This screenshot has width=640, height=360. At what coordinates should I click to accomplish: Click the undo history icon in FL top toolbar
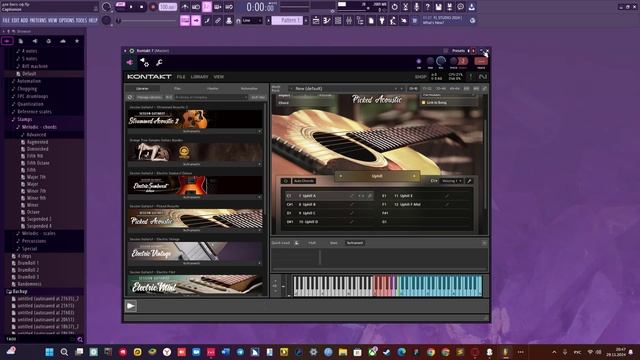point(394,7)
